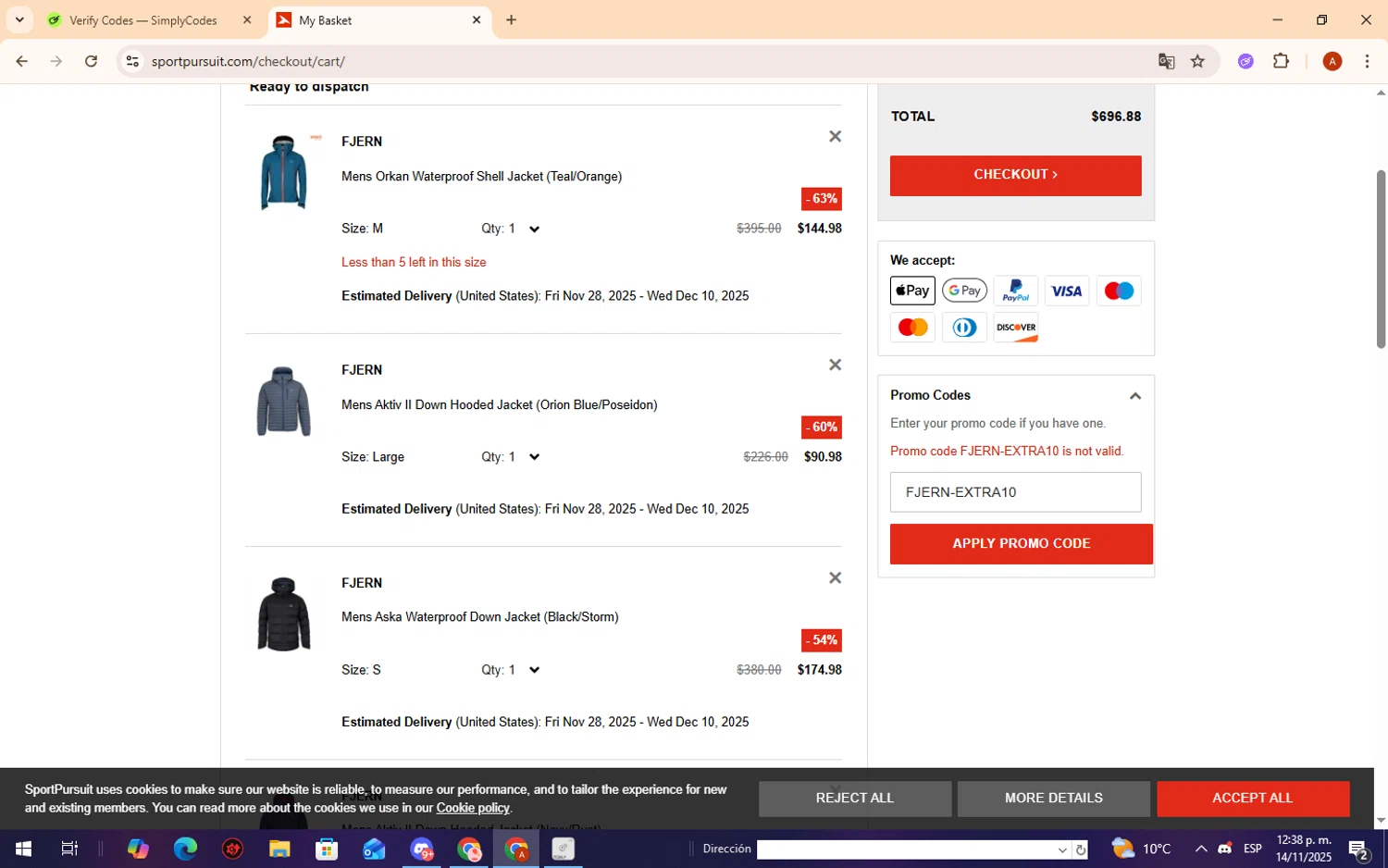This screenshot has height=868, width=1388.
Task: Open the taskbar Dirección address dropdown
Action: [x=1061, y=849]
